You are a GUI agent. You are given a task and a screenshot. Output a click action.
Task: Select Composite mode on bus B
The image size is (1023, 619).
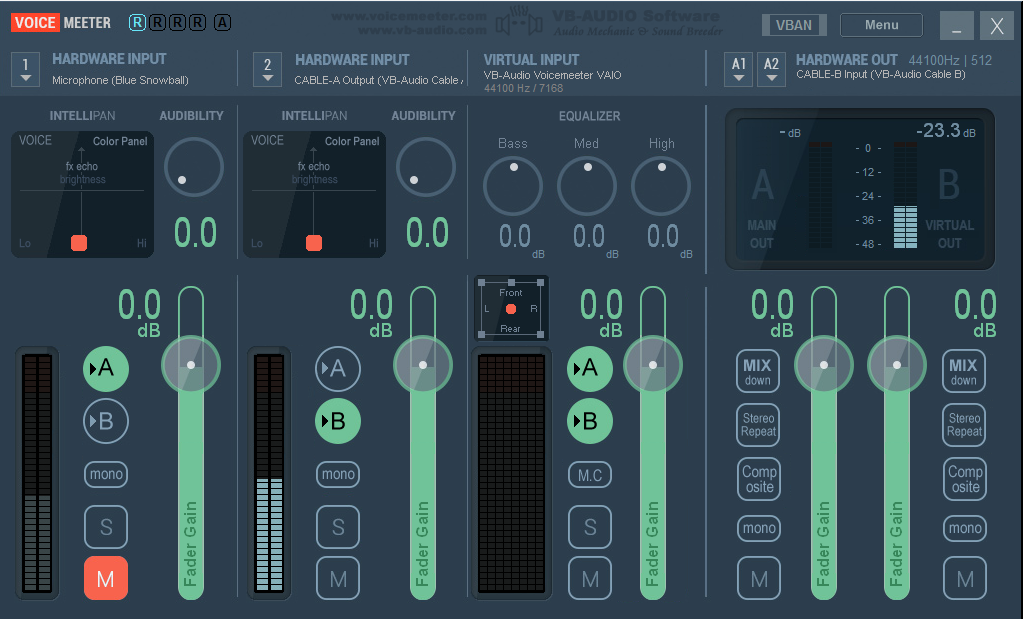[x=965, y=479]
